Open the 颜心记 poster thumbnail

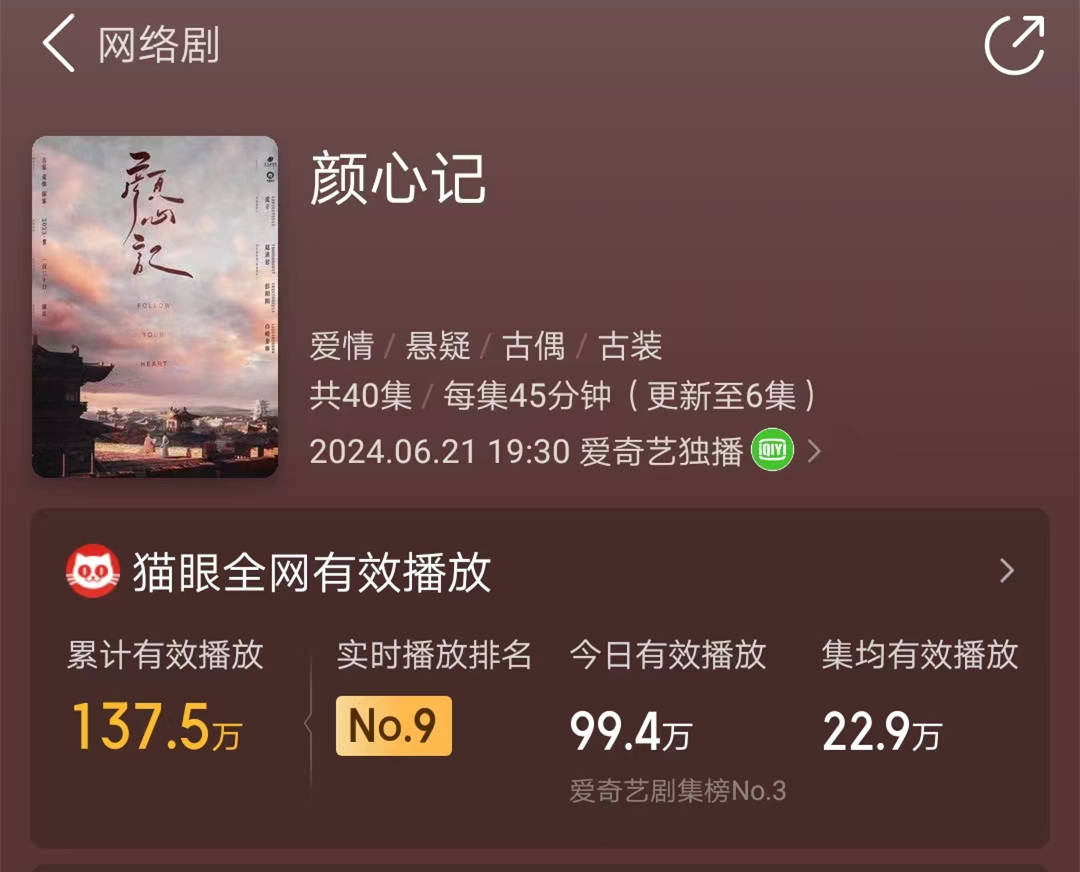[x=155, y=306]
